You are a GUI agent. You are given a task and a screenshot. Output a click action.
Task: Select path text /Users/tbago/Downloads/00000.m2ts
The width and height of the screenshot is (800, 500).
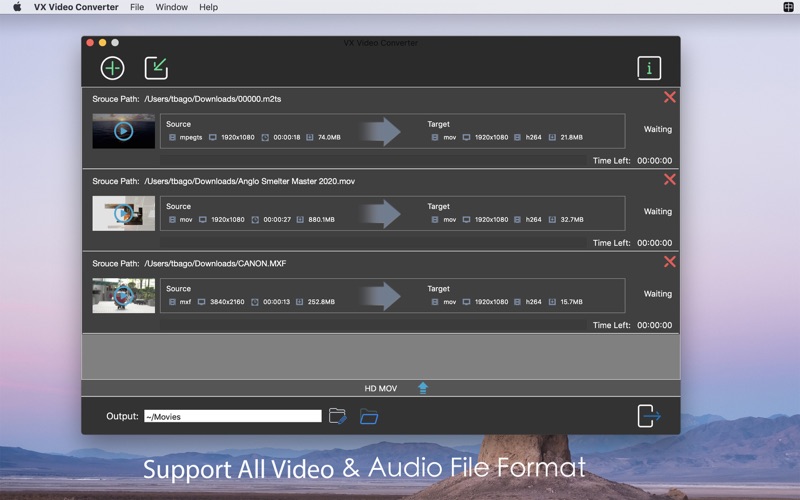point(213,99)
